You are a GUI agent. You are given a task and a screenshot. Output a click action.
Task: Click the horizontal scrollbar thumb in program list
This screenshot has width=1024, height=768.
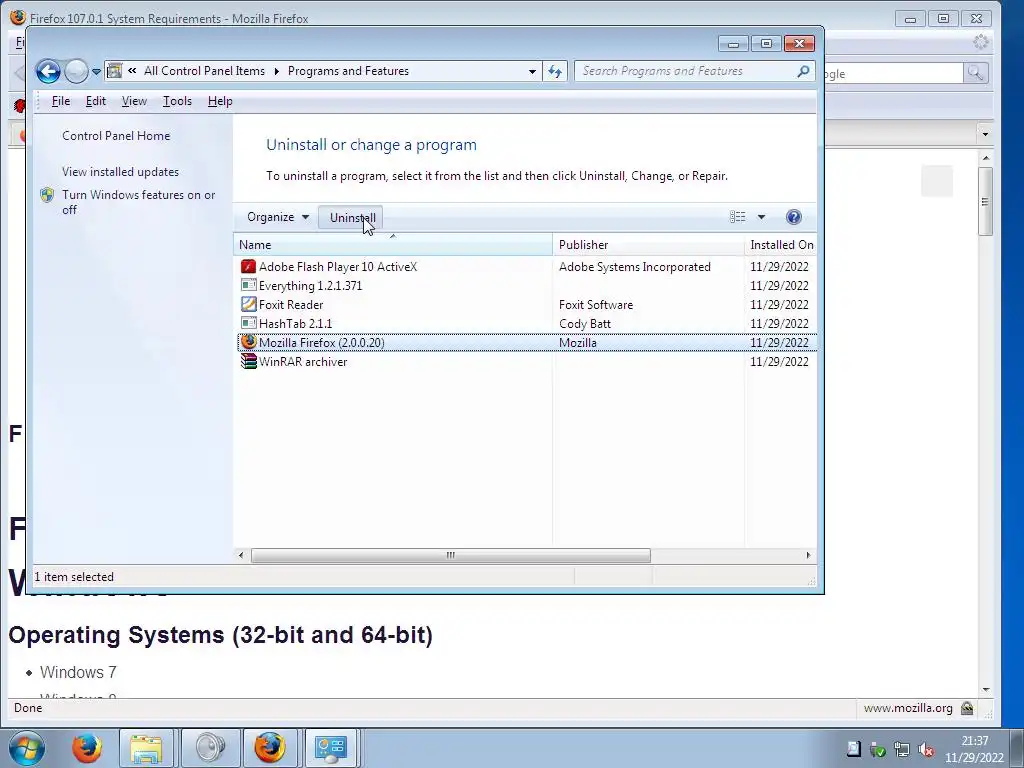451,555
